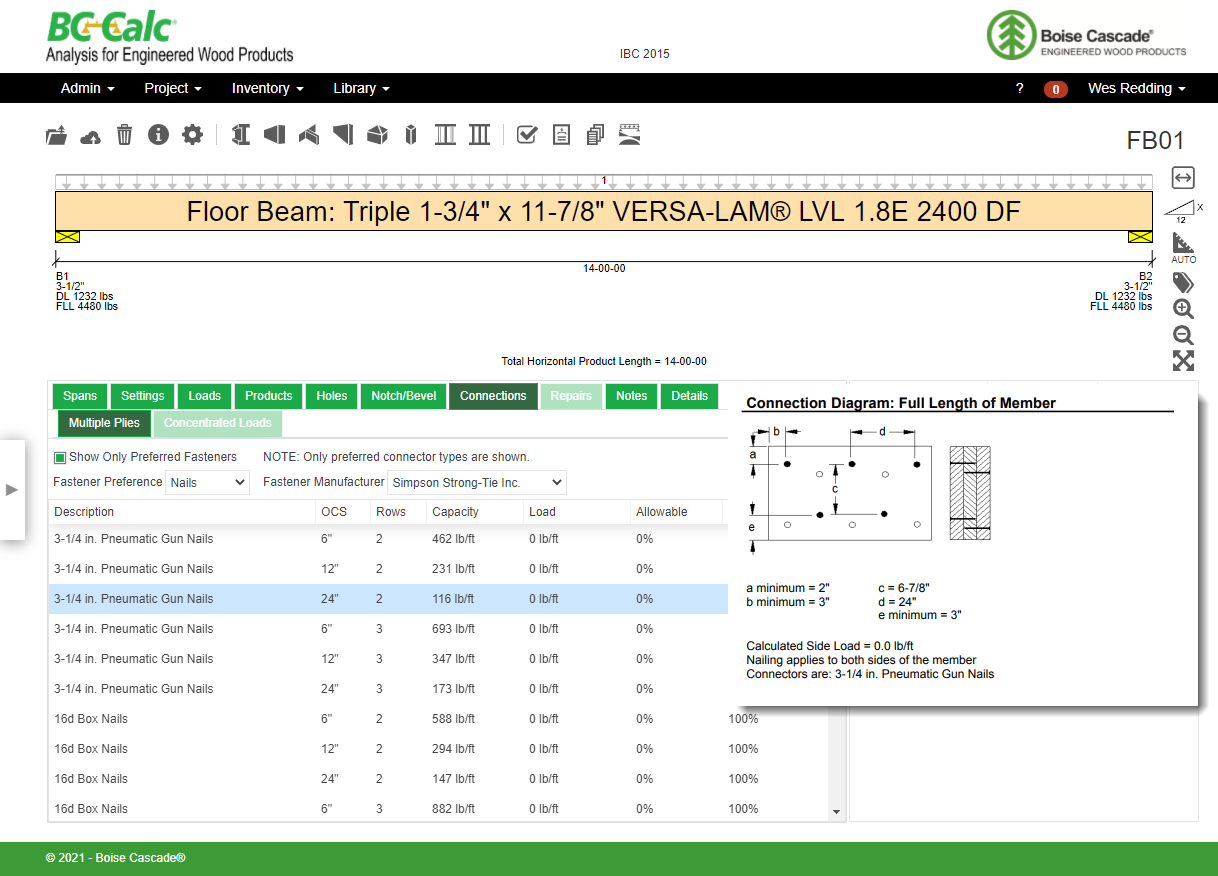Viewport: 1218px width, 876px height.
Task: Switch to the Spans tab
Action: pyautogui.click(x=80, y=396)
